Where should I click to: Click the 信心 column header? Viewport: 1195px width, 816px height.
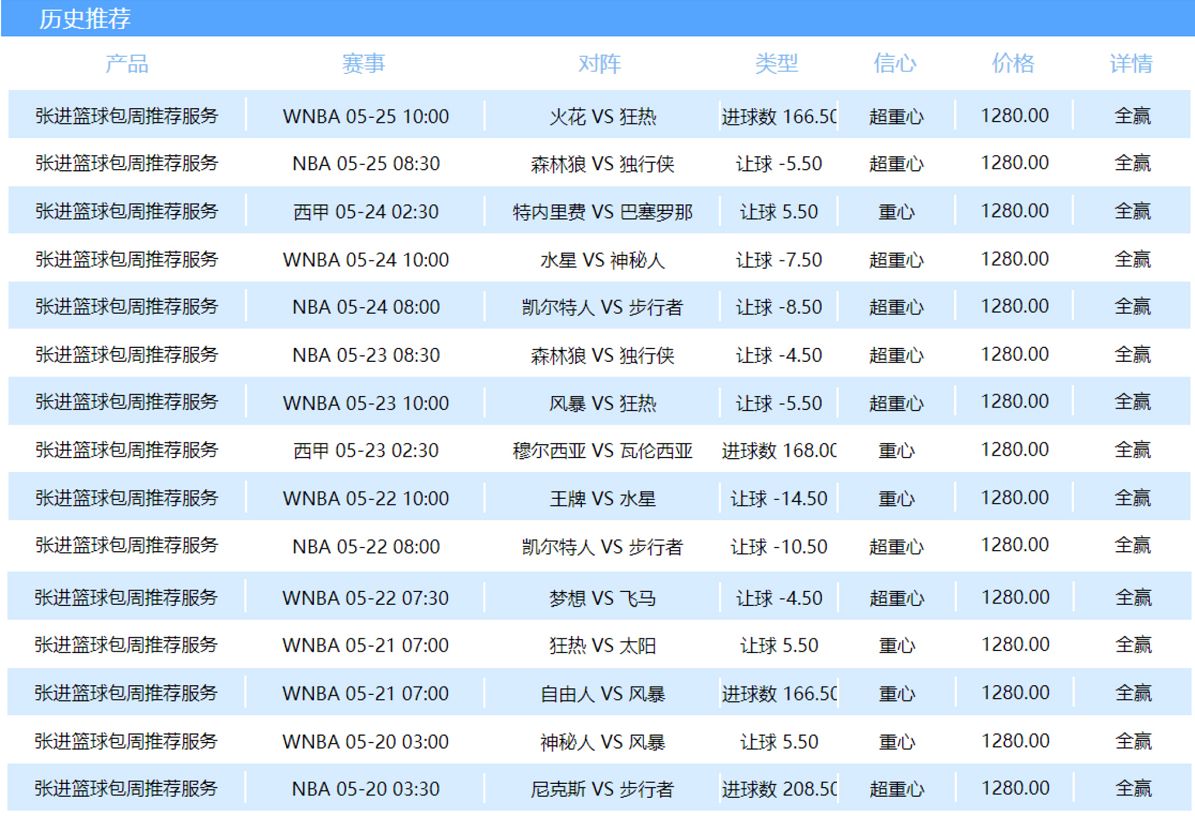[x=895, y=63]
